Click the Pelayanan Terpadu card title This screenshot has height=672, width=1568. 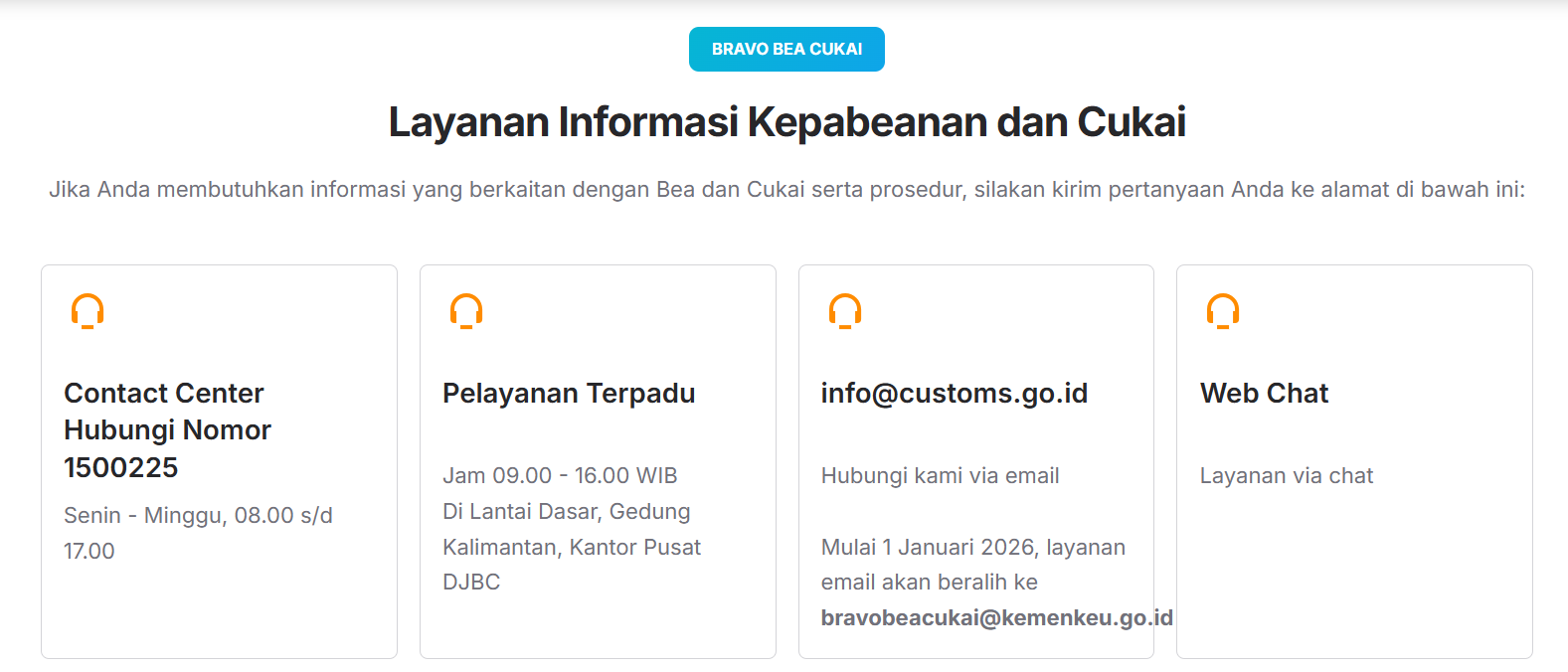click(568, 394)
